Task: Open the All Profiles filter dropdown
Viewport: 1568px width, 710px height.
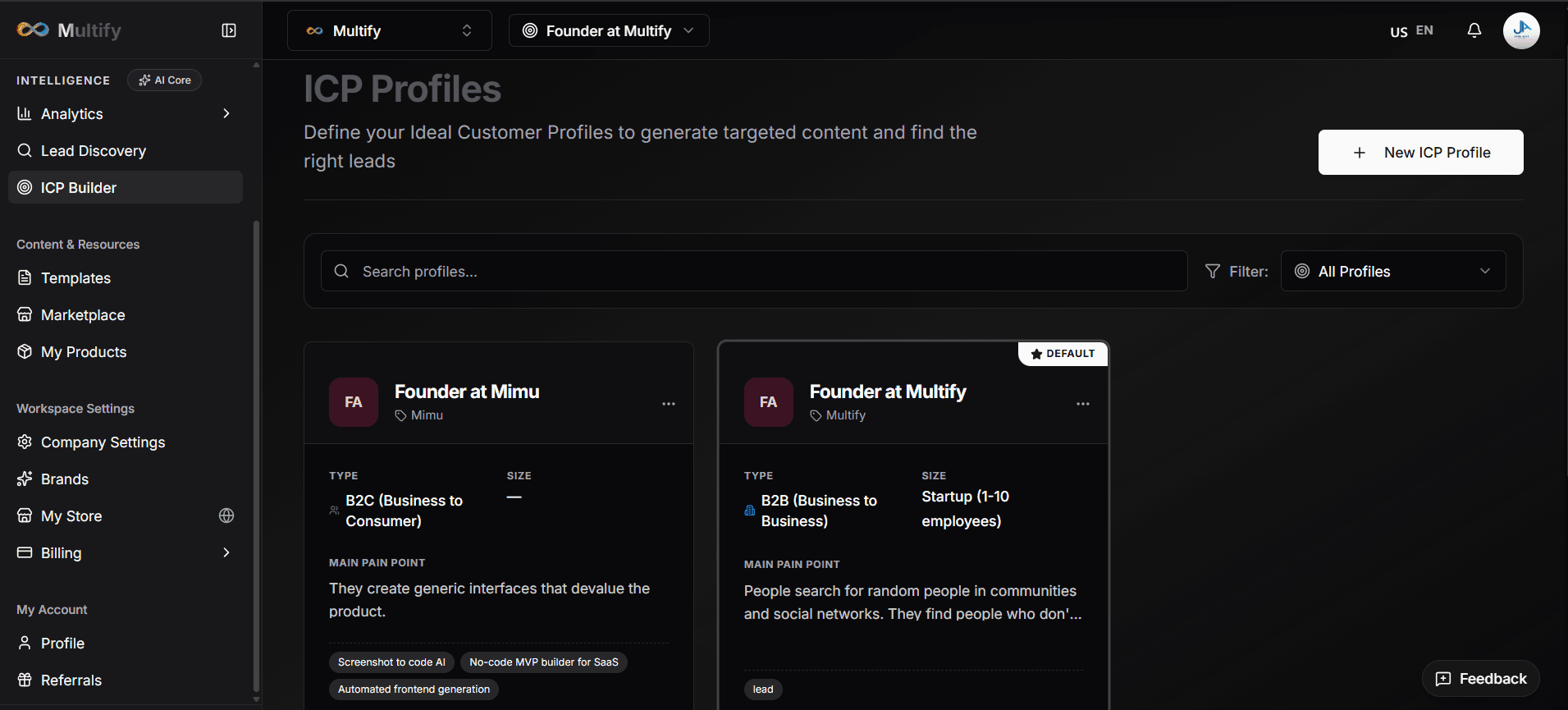Action: coord(1393,271)
